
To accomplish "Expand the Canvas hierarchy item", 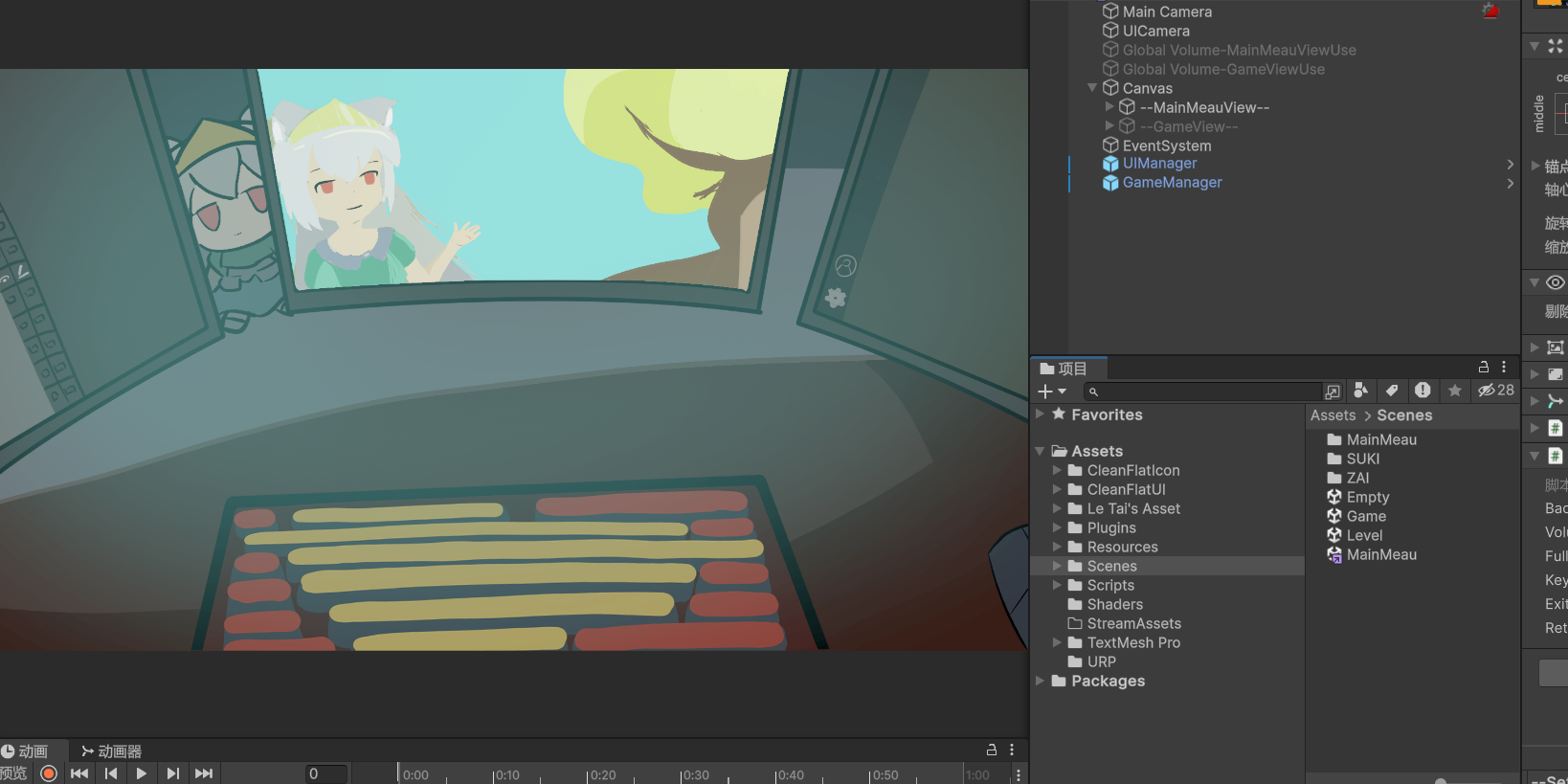I will (1092, 88).
